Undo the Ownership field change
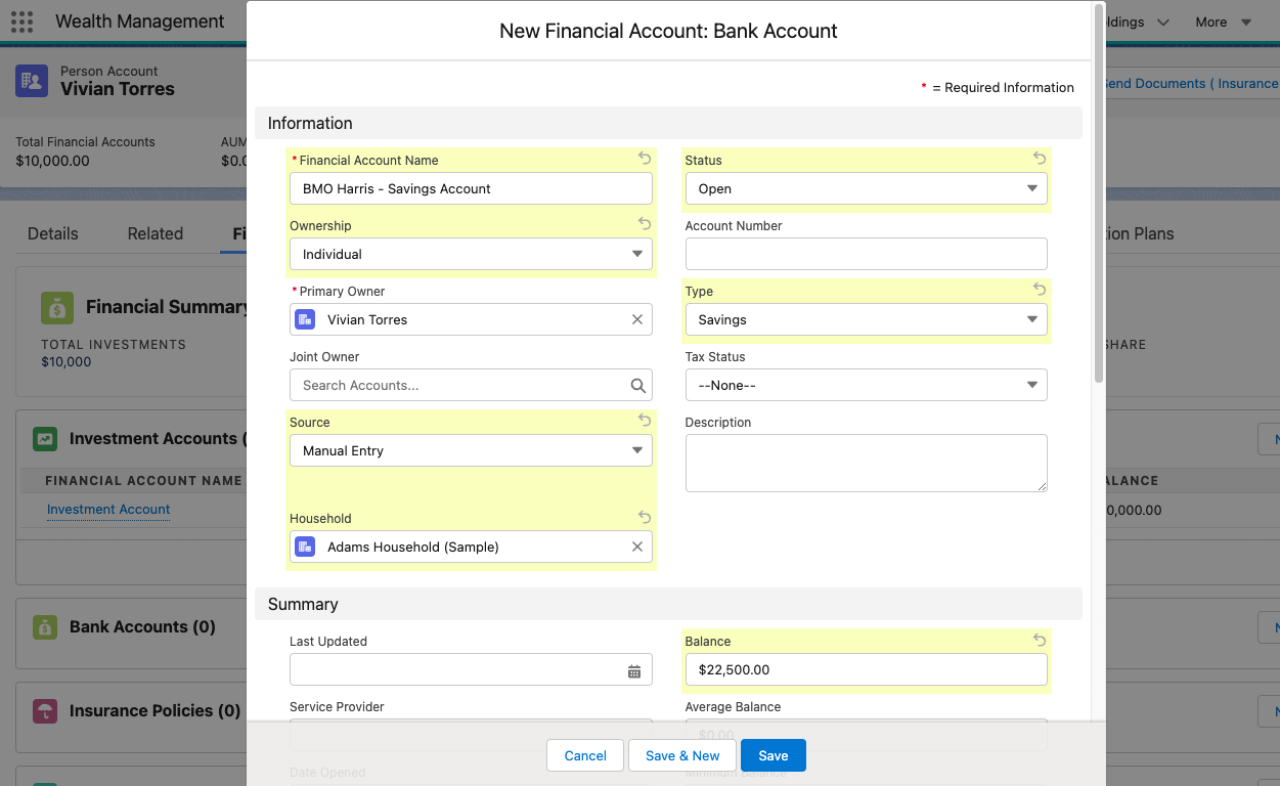 click(644, 224)
